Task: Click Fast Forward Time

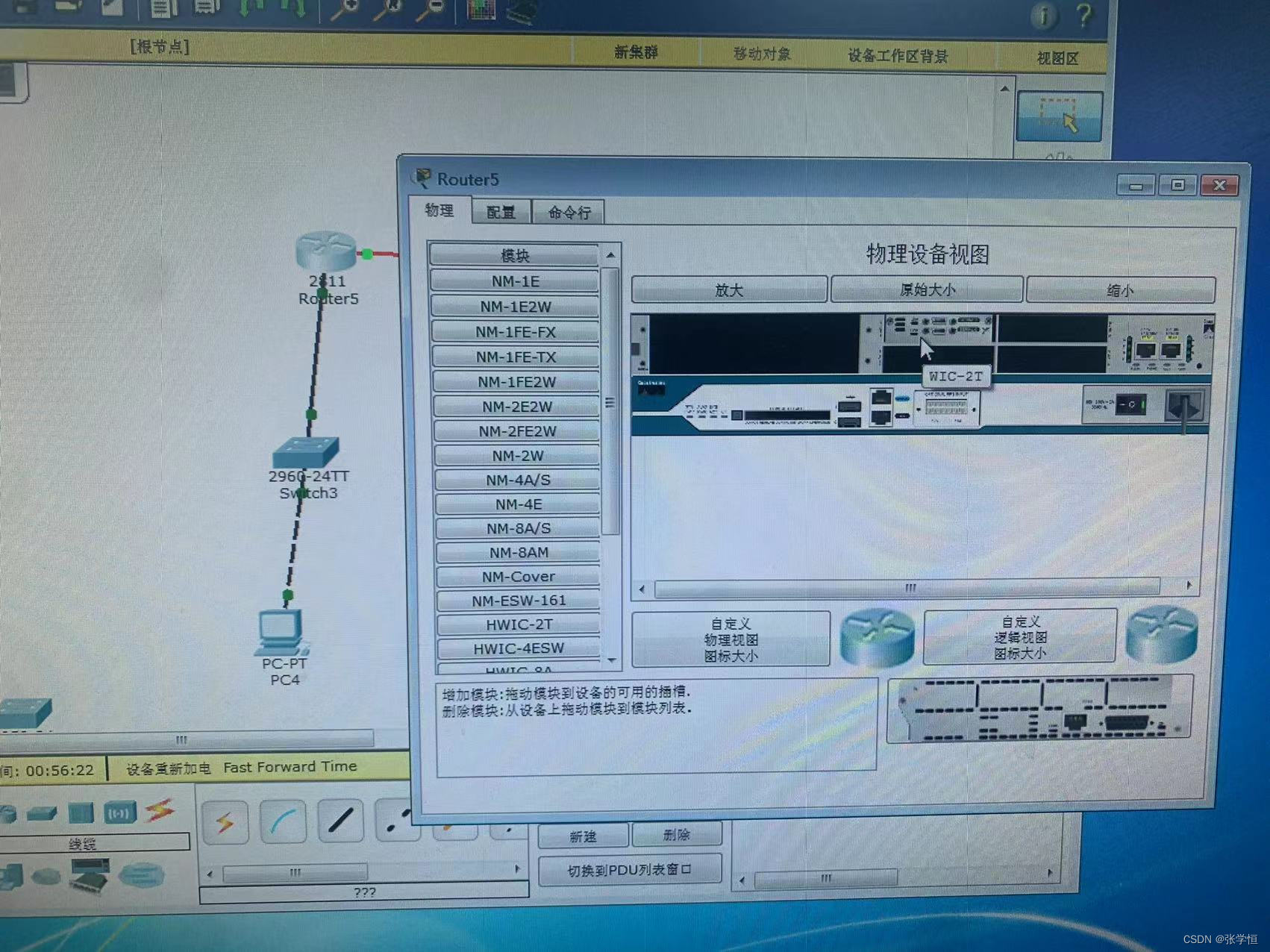Action: click(x=290, y=767)
